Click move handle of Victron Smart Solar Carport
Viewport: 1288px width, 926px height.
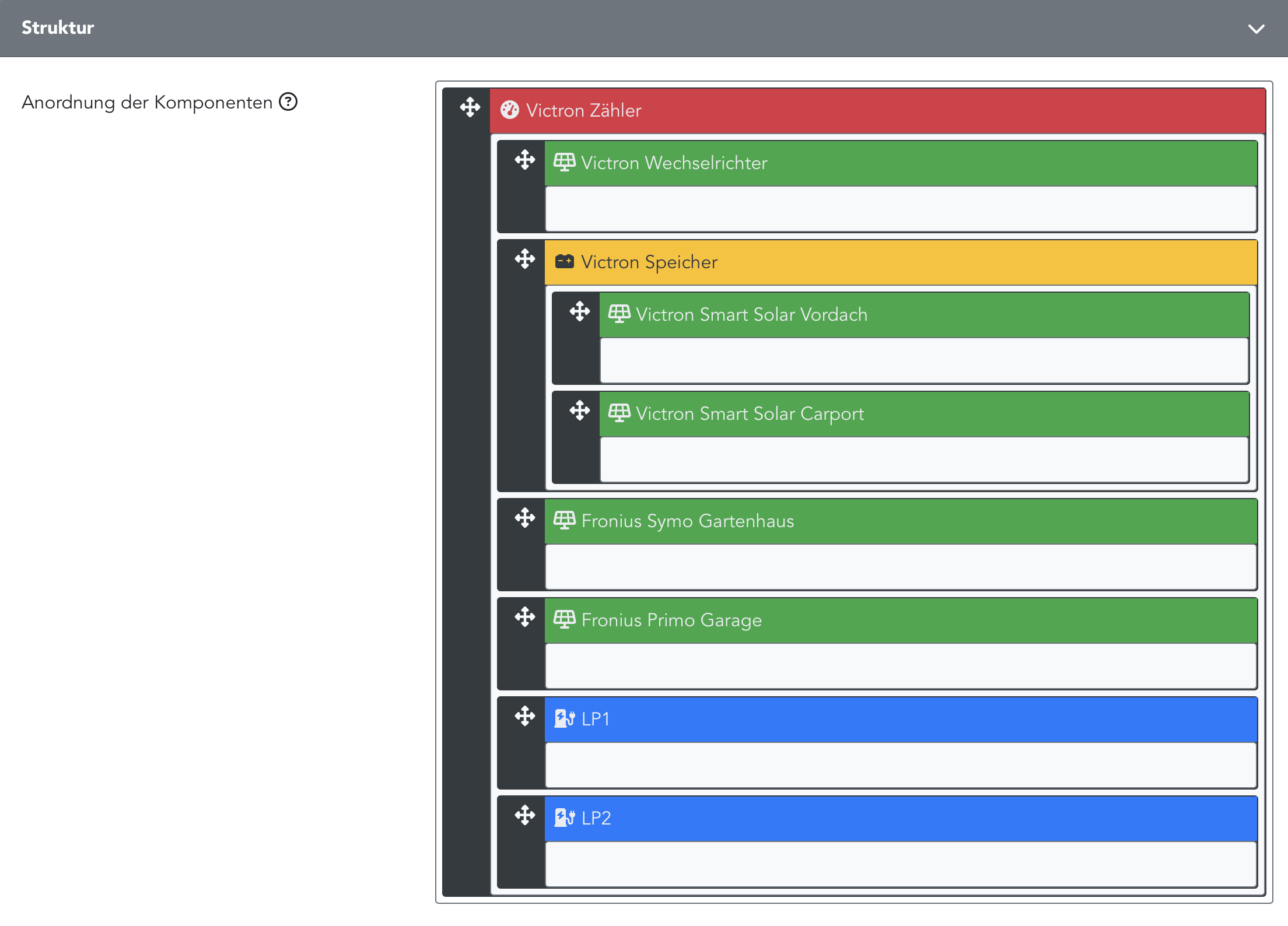[x=579, y=411]
